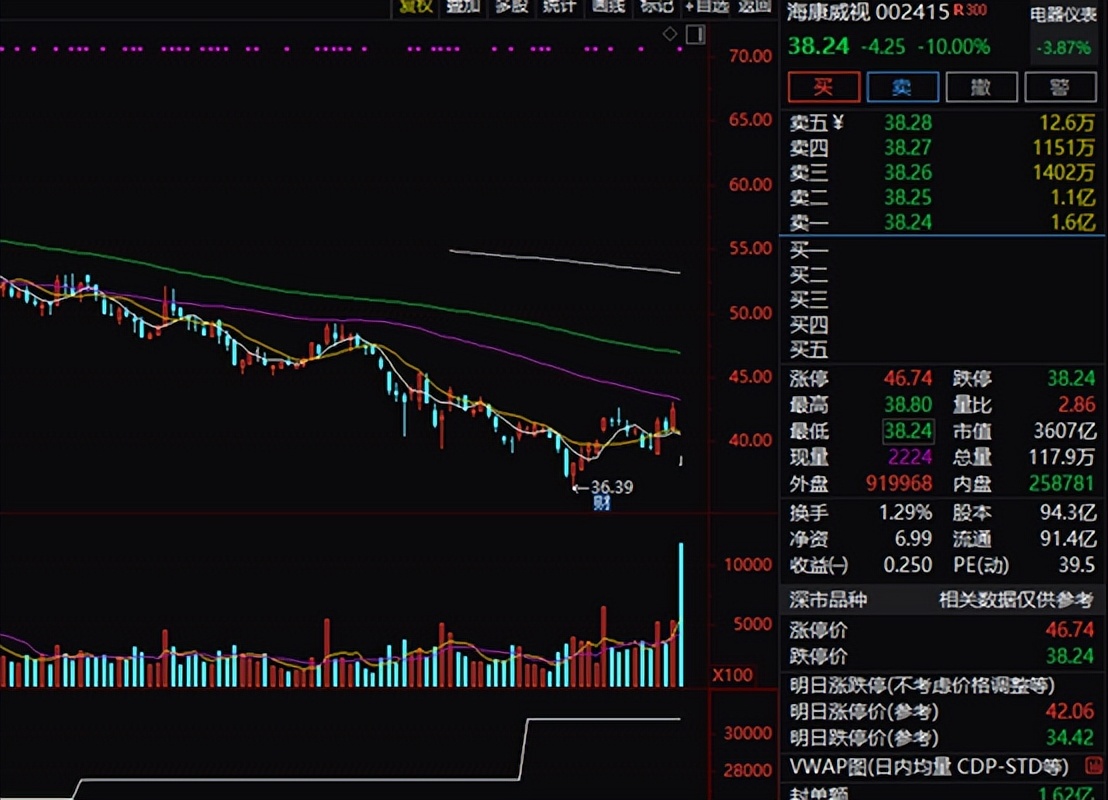
Task: Click the 警 alert button
Action: (1060, 87)
